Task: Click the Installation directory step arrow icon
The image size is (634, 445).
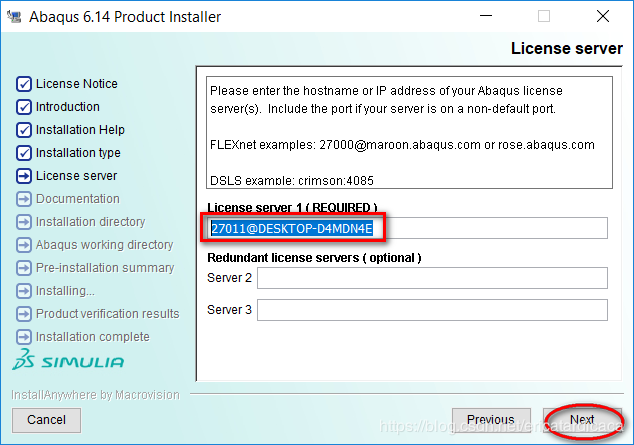Action: [24, 222]
